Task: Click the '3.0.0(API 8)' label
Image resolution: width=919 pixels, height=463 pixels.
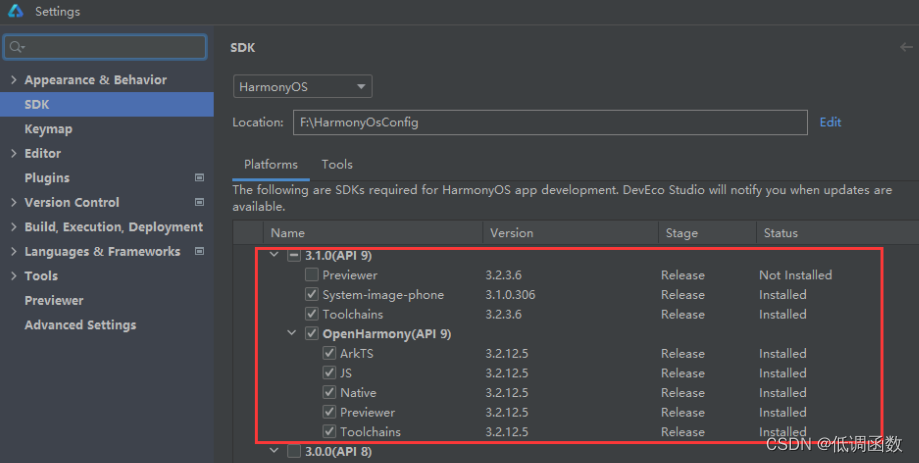Action: (x=338, y=451)
